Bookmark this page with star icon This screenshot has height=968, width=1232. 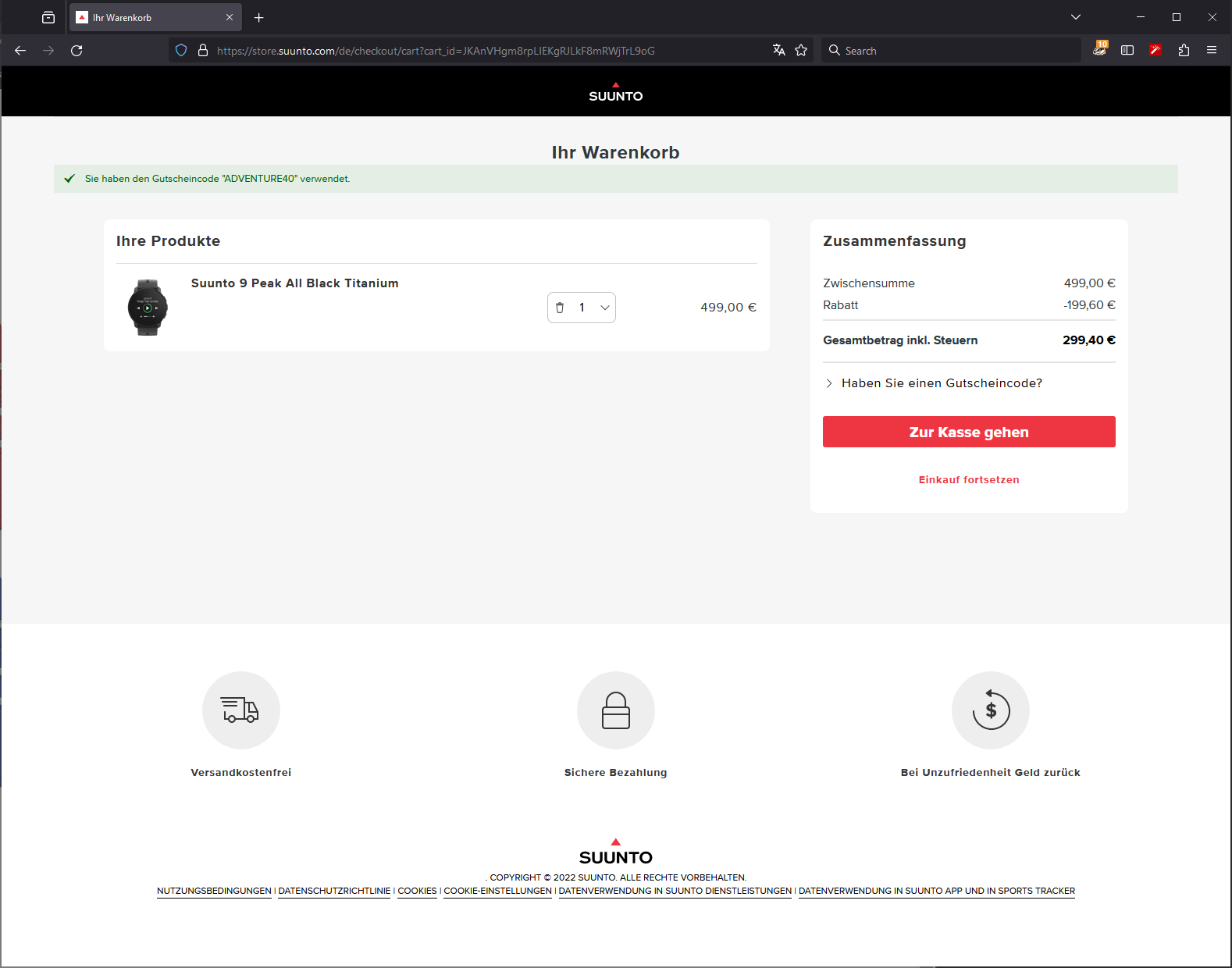801,51
